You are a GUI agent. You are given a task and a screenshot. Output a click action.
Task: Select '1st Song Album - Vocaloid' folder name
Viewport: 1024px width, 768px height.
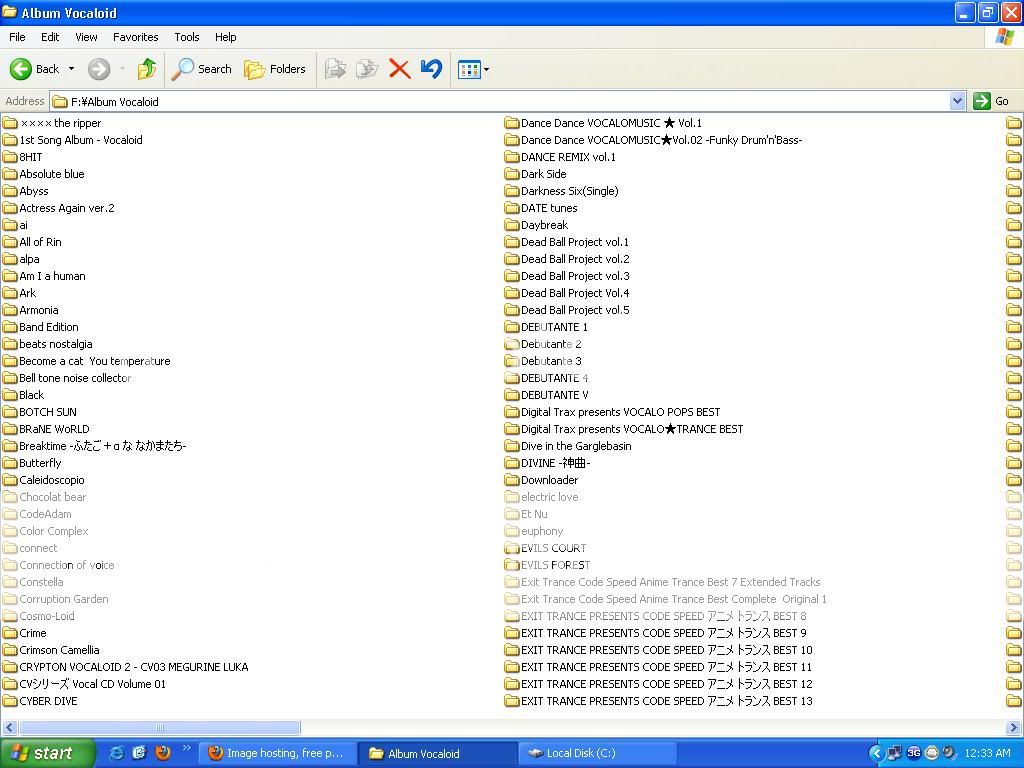click(x=81, y=140)
